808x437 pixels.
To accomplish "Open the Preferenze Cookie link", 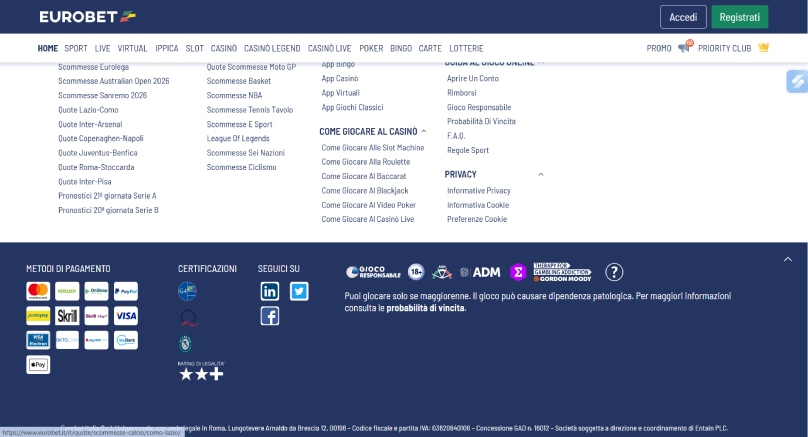I will click(x=477, y=219).
